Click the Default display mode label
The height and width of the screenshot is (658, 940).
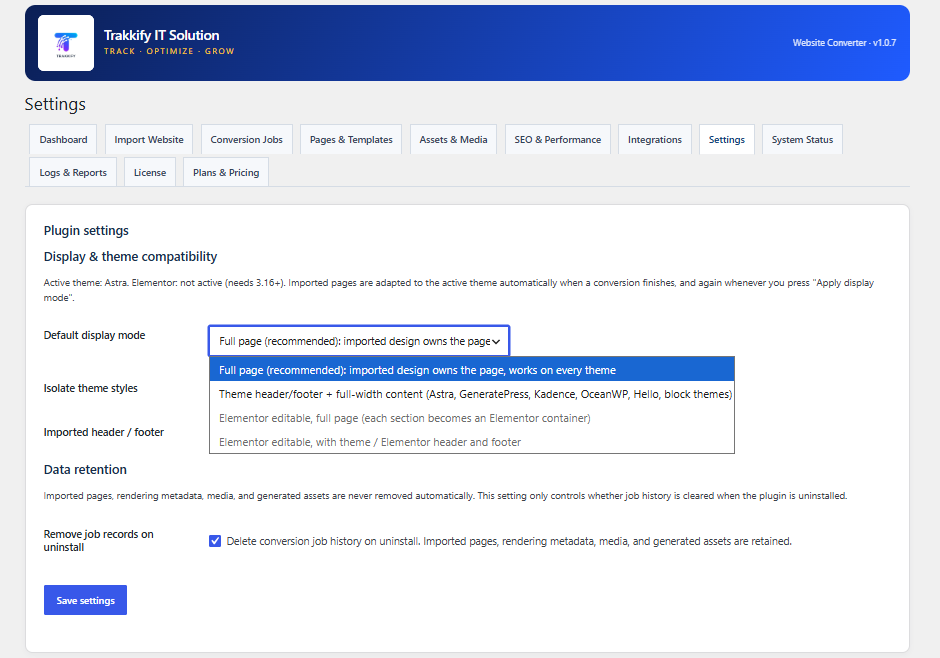coord(94,335)
